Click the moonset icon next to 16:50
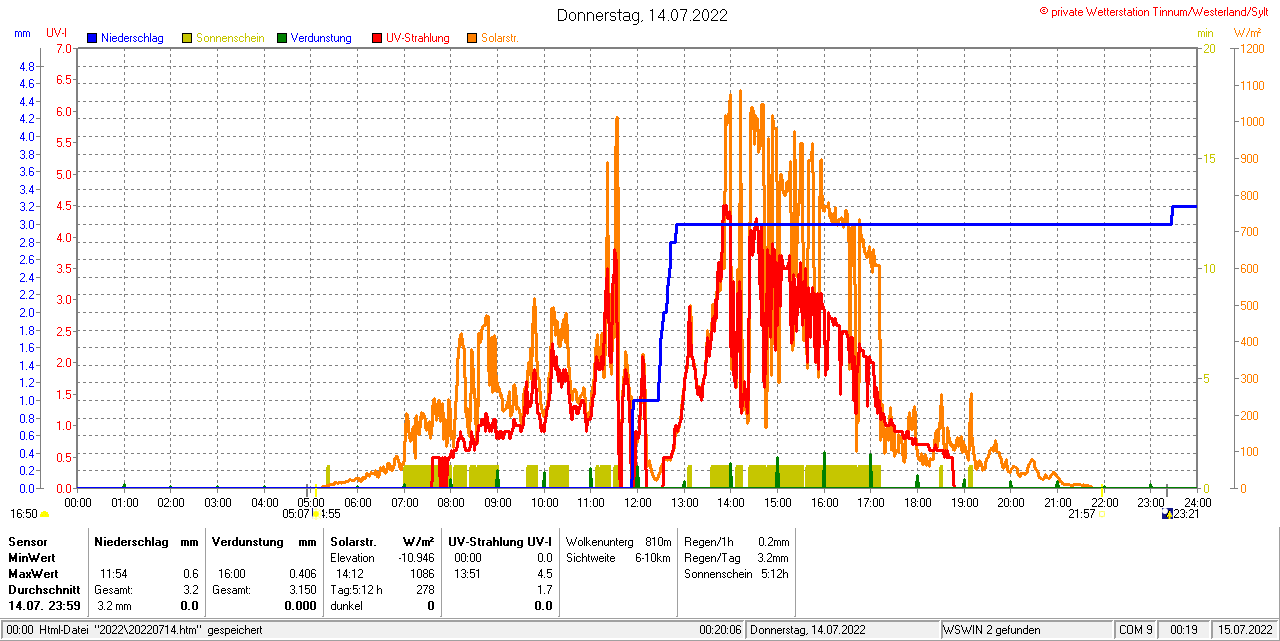Viewport: 1280px width, 641px height. coord(44,515)
